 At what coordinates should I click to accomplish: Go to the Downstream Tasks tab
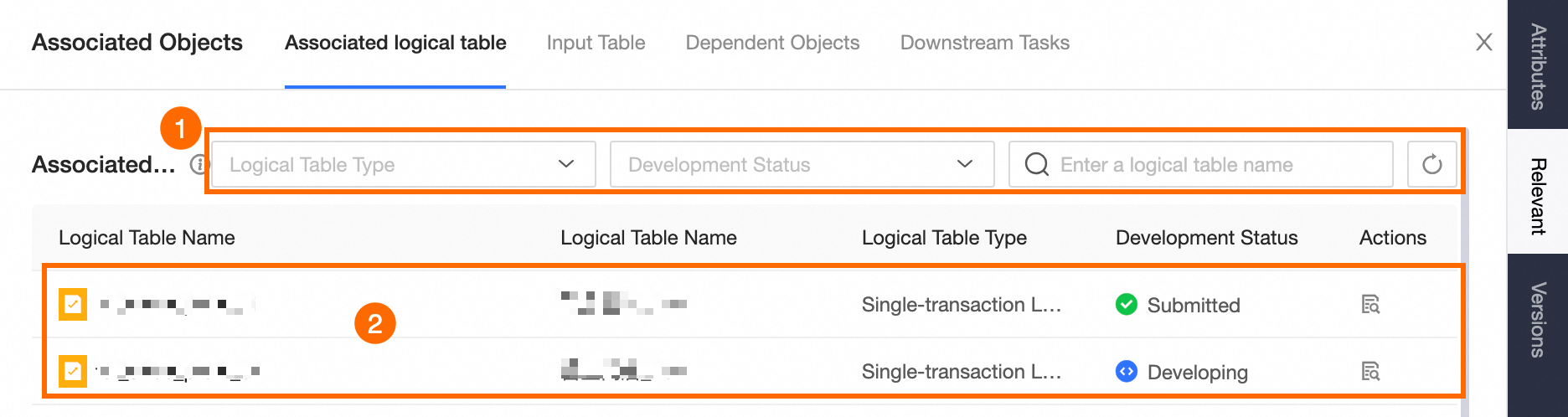[984, 43]
